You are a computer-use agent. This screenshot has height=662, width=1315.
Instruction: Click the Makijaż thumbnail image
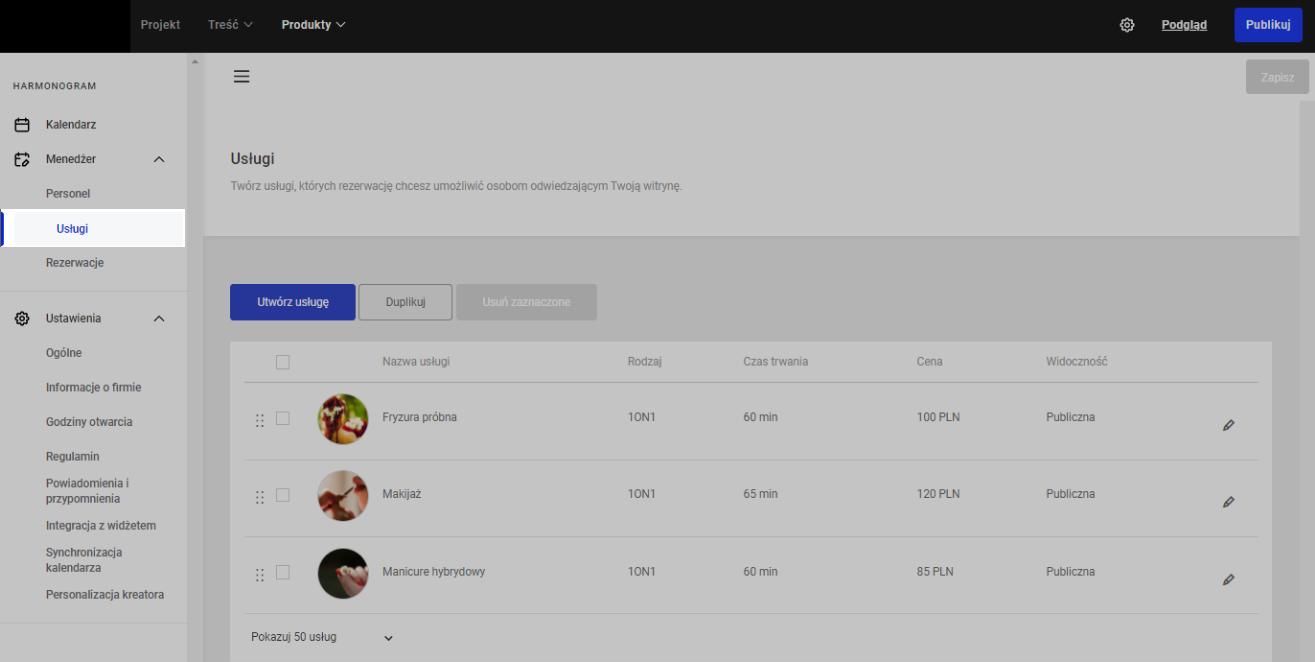(x=343, y=496)
